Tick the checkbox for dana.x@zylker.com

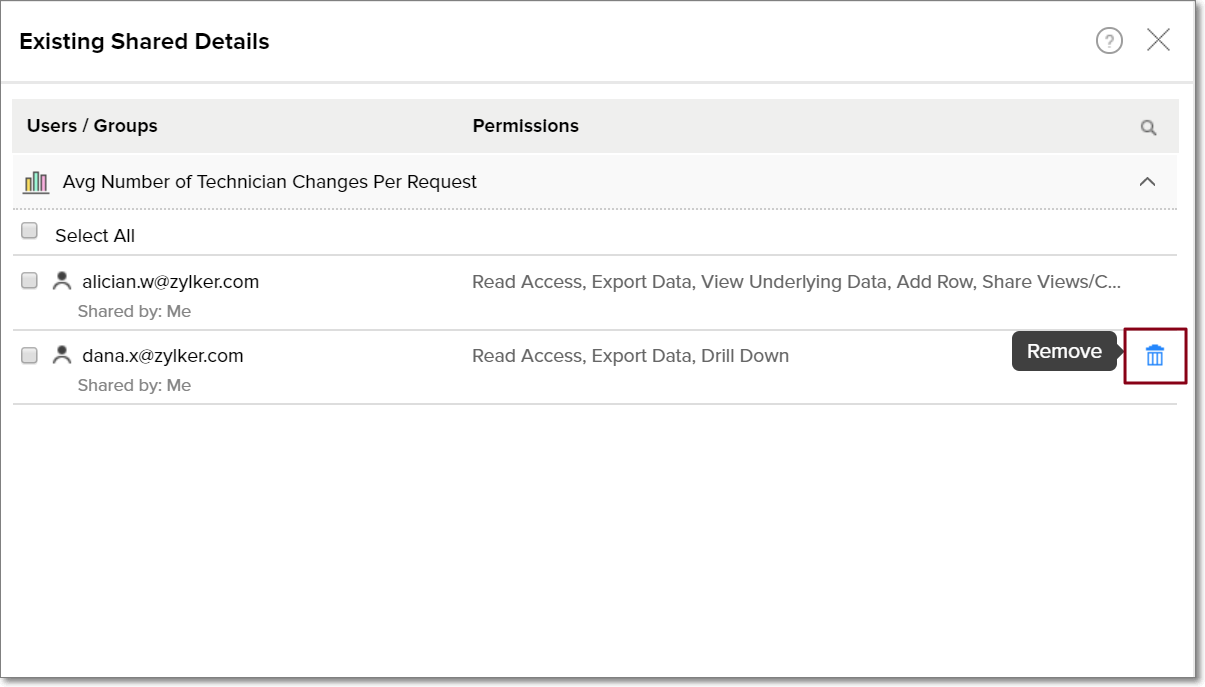[30, 355]
